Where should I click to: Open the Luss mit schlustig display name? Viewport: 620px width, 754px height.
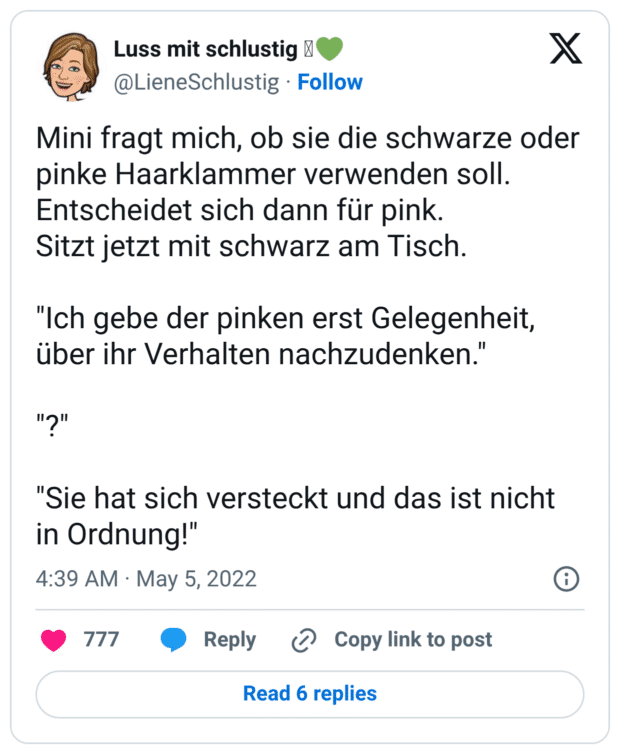click(206, 50)
